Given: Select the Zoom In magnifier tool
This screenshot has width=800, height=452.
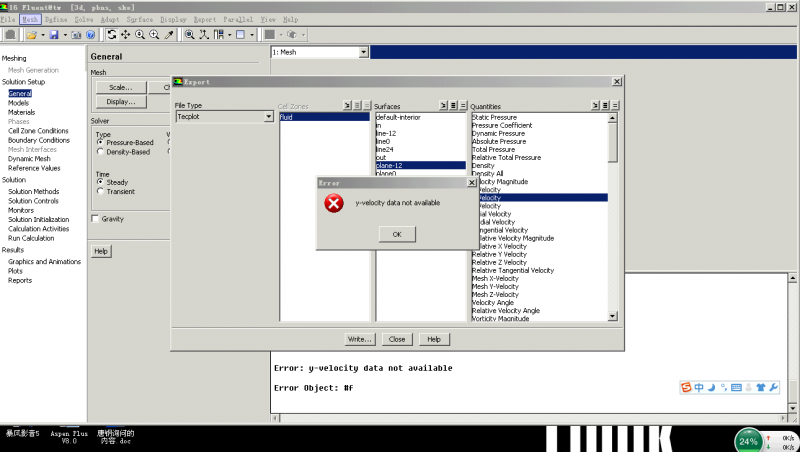Looking at the screenshot, I should [x=140, y=35].
